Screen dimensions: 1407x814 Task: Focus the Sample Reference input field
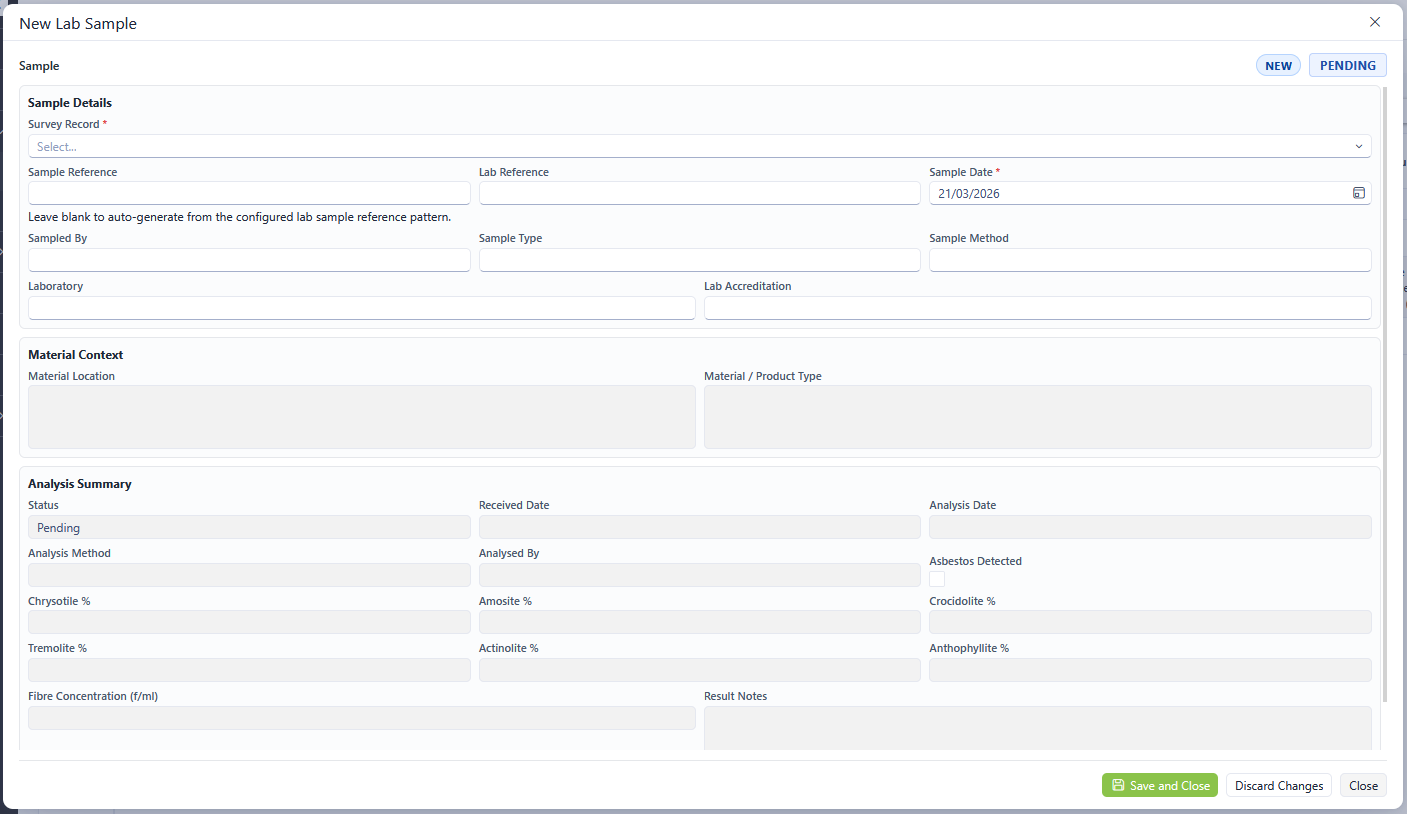point(249,193)
